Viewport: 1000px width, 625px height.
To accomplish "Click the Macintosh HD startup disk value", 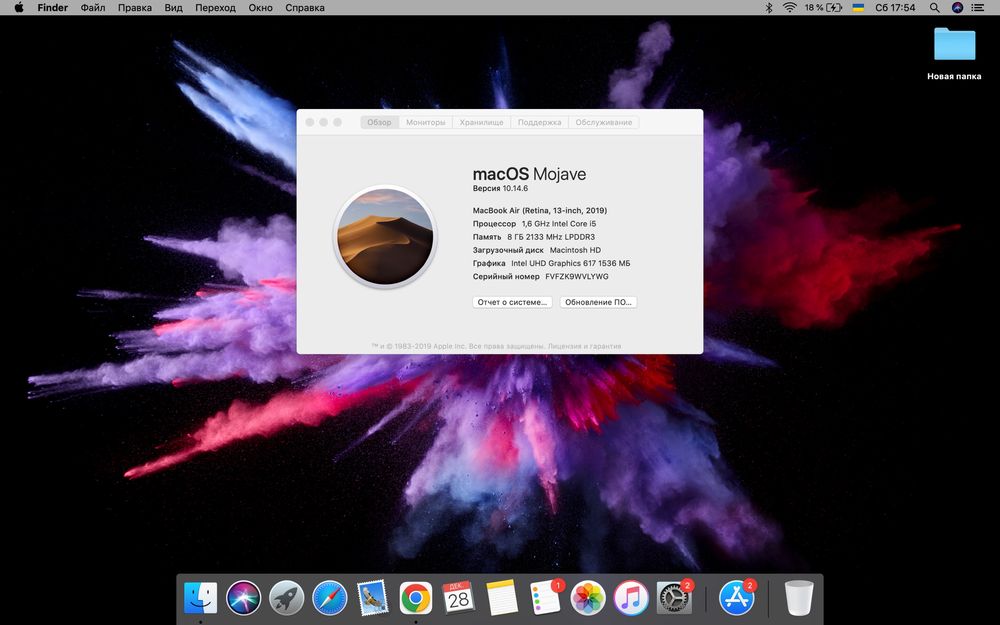I will coord(575,250).
